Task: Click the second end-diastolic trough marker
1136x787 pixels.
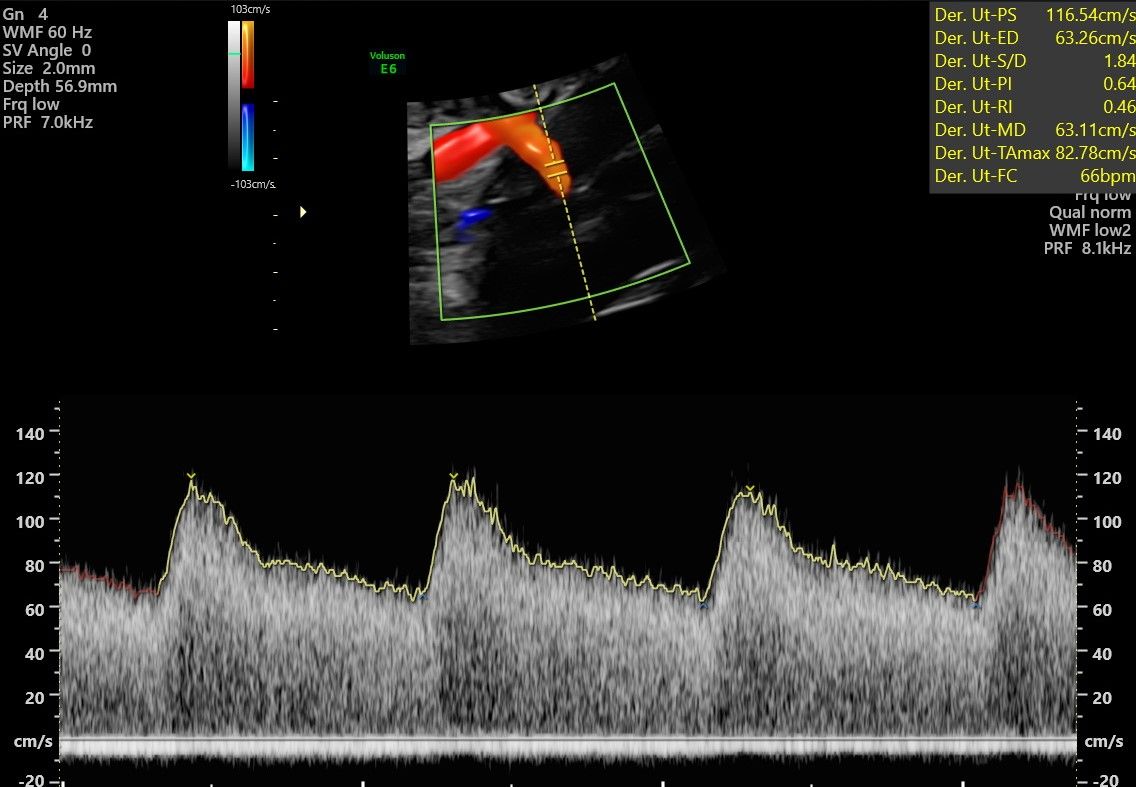Action: pyautogui.click(x=703, y=605)
